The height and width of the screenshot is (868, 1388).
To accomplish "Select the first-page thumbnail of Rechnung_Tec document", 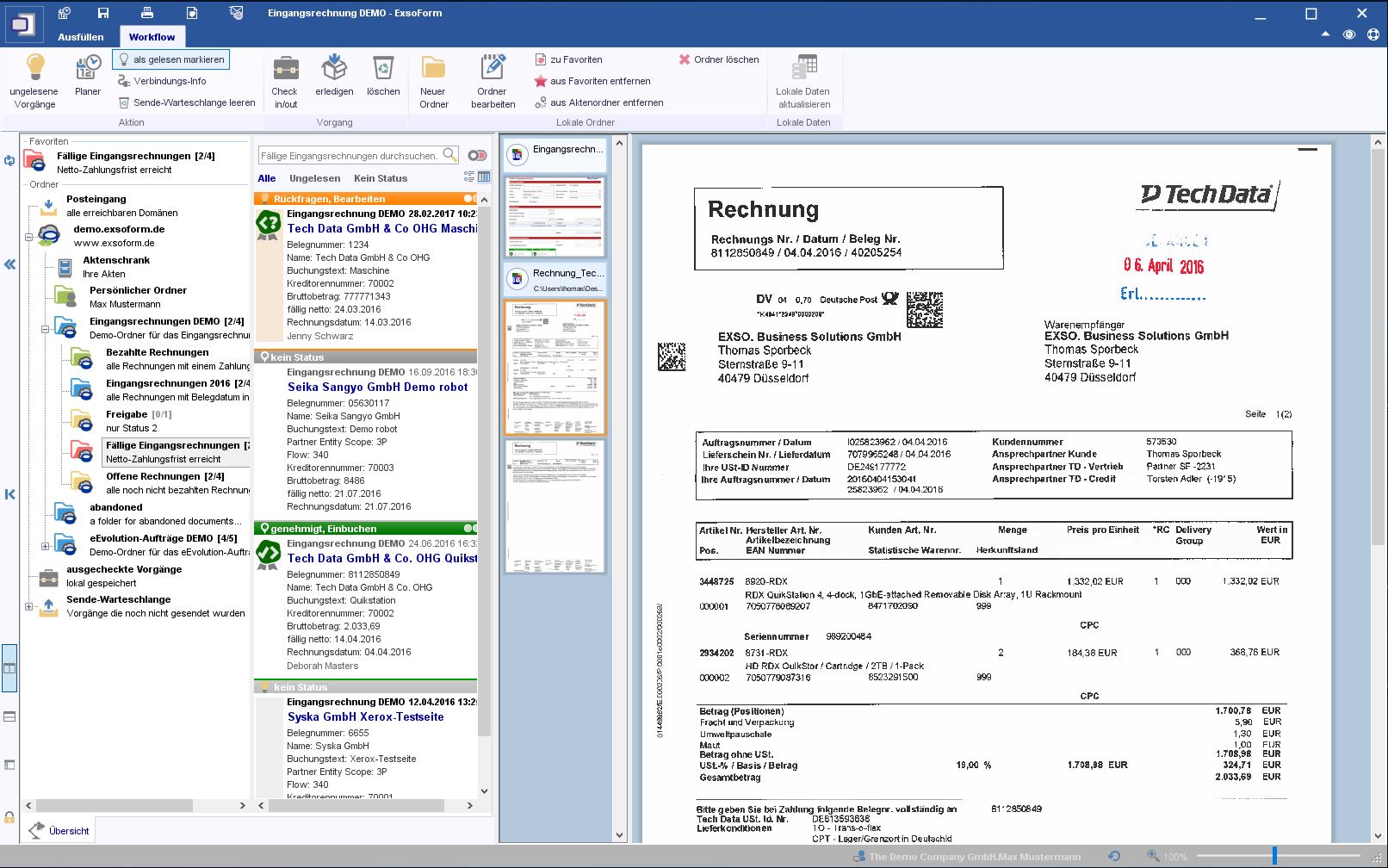I will coord(555,367).
